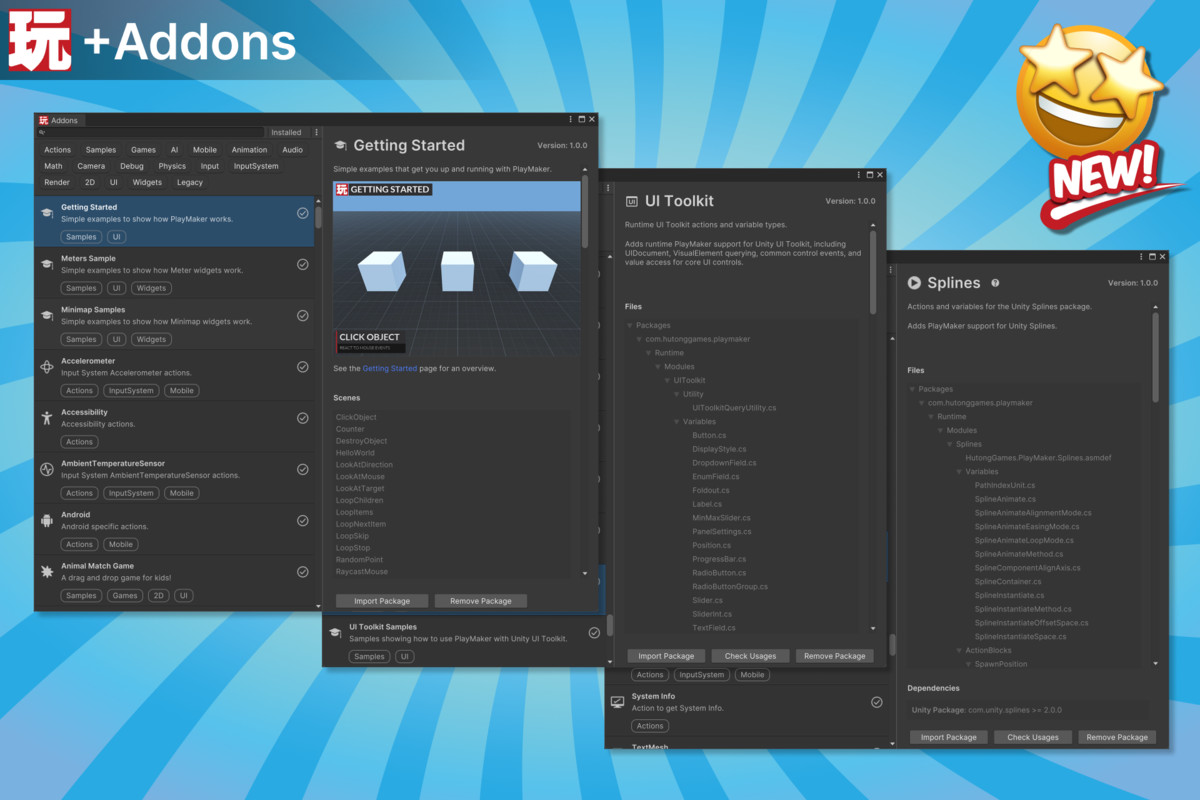This screenshot has height=800, width=1200.
Task: Click the Getting Started graduation cap list icon
Action: point(46,213)
